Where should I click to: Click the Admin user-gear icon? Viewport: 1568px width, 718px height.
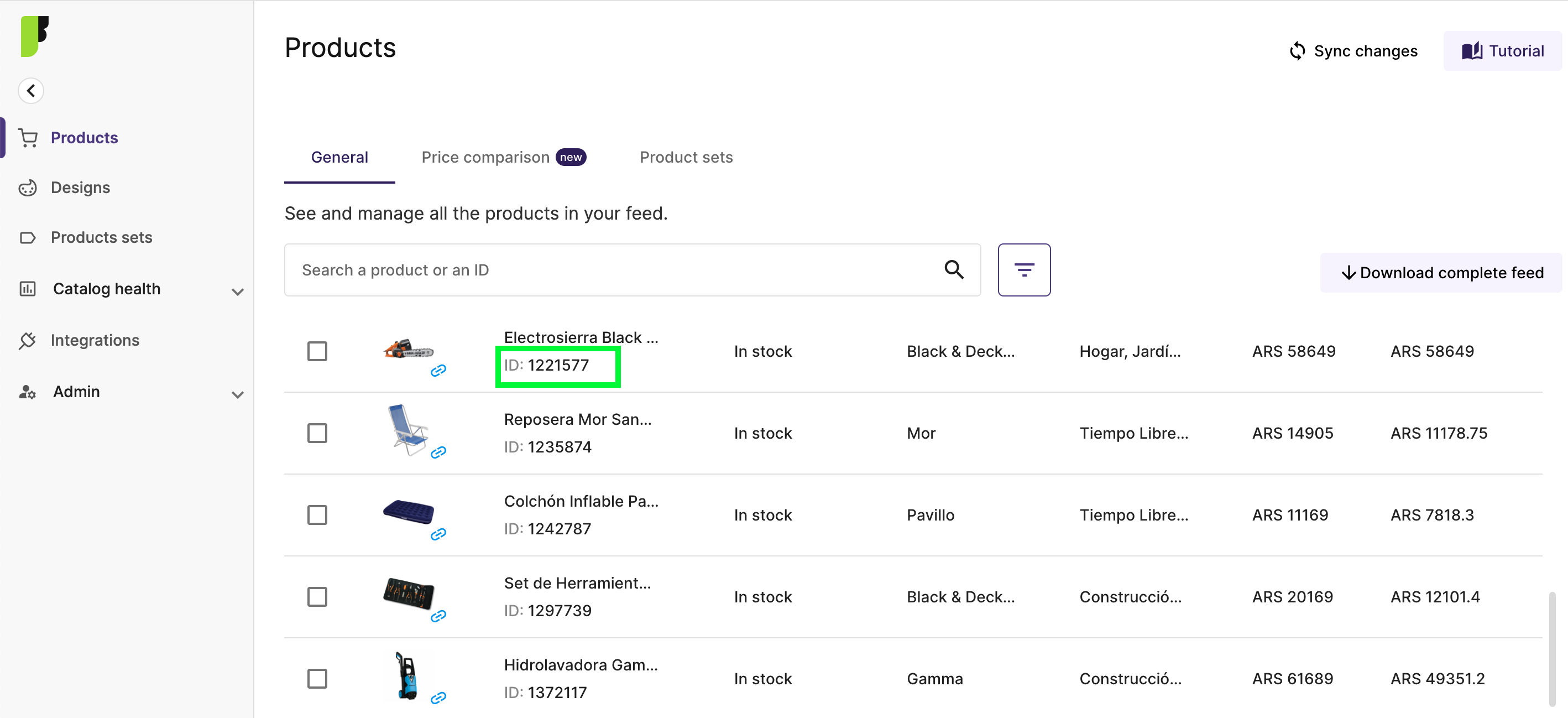28,392
